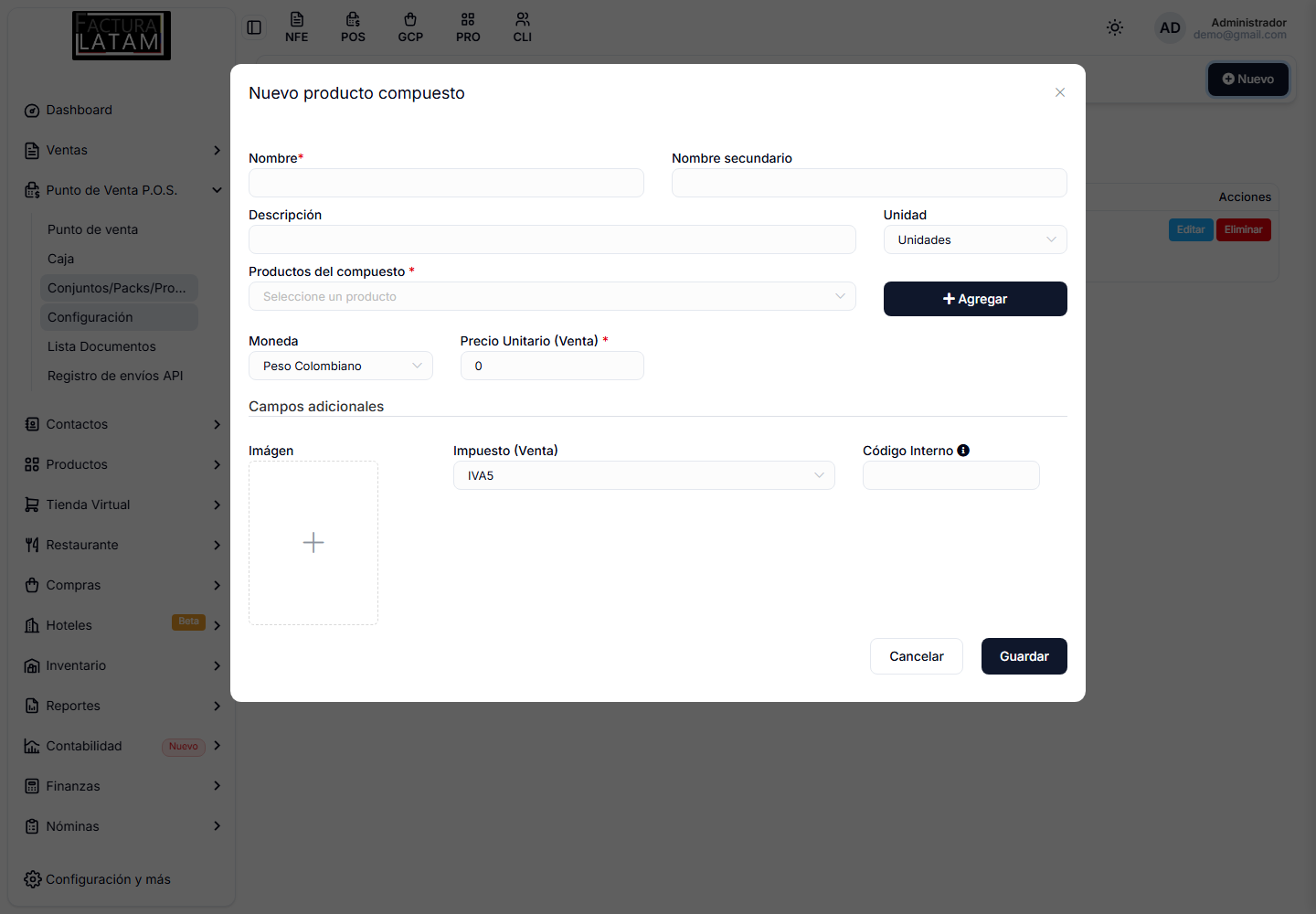
Task: Expand the Finanzas sidebar menu
Action: click(x=122, y=786)
